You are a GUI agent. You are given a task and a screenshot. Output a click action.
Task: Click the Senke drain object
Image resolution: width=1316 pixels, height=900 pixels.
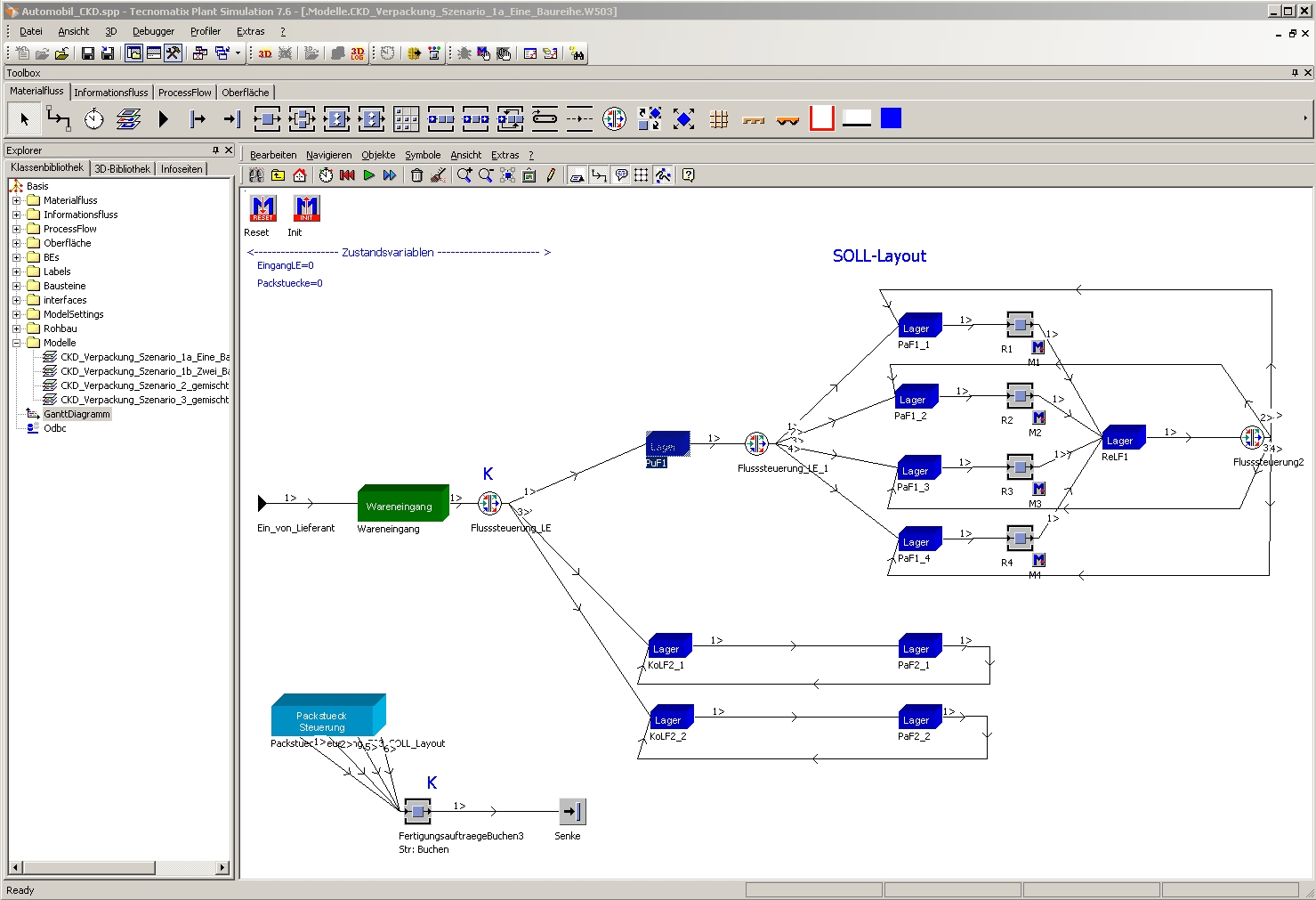click(572, 811)
